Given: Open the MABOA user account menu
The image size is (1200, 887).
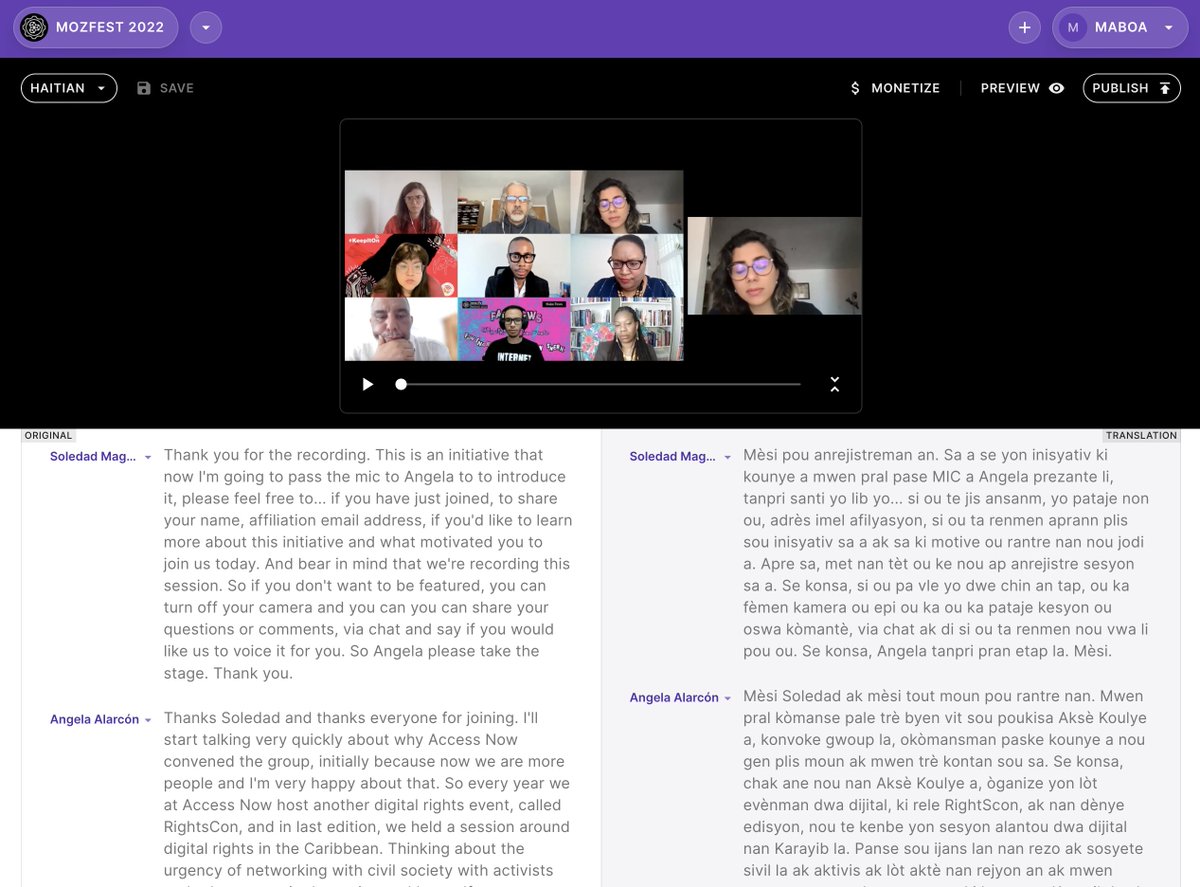Looking at the screenshot, I should (1120, 28).
